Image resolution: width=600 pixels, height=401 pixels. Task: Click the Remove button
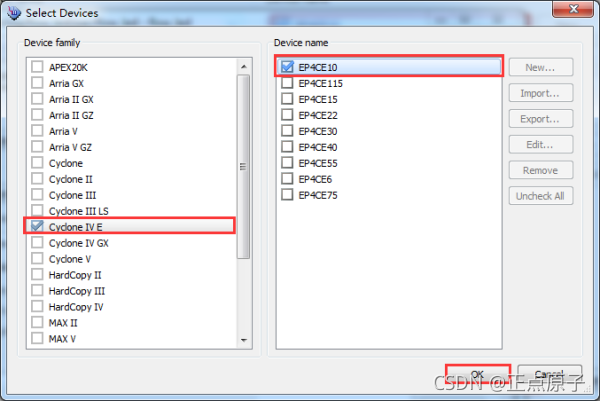coord(541,170)
